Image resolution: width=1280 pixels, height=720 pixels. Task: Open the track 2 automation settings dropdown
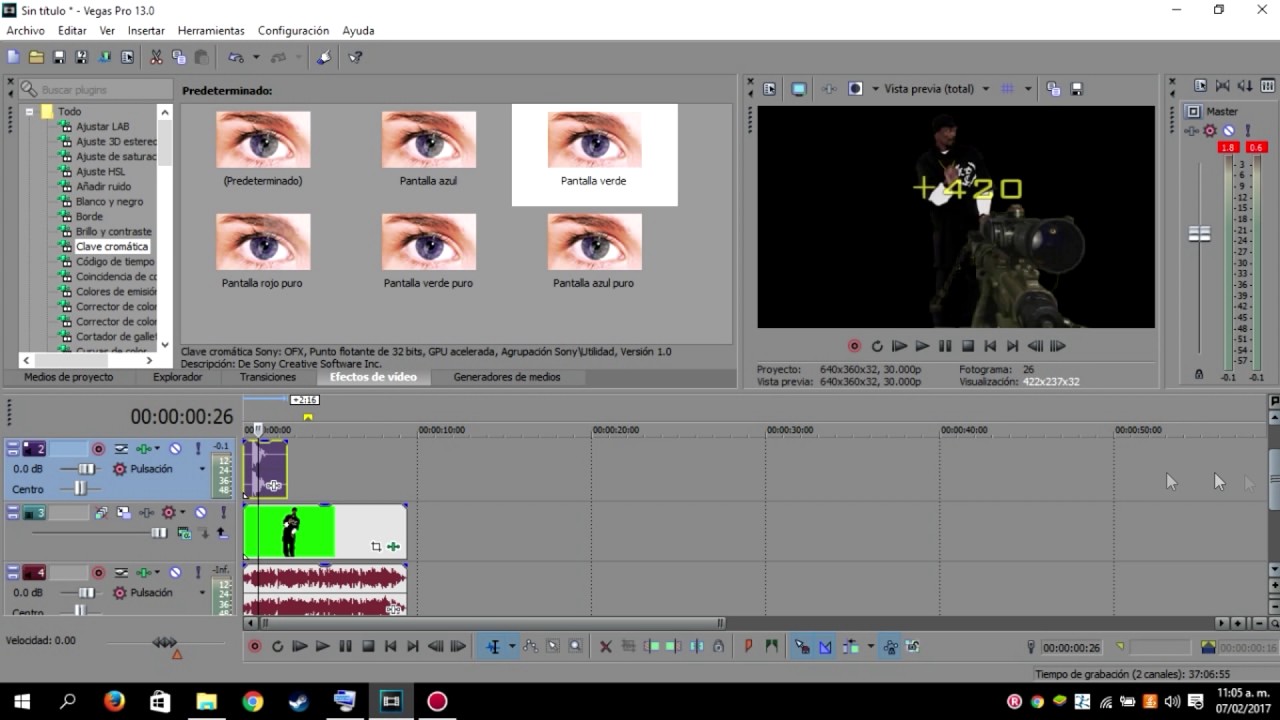pos(157,449)
